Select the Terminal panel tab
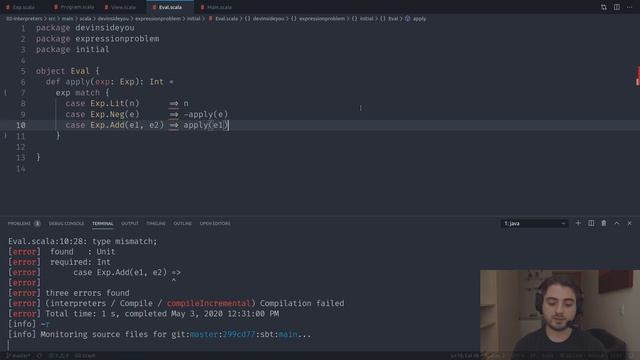640x360 pixels. (x=102, y=223)
